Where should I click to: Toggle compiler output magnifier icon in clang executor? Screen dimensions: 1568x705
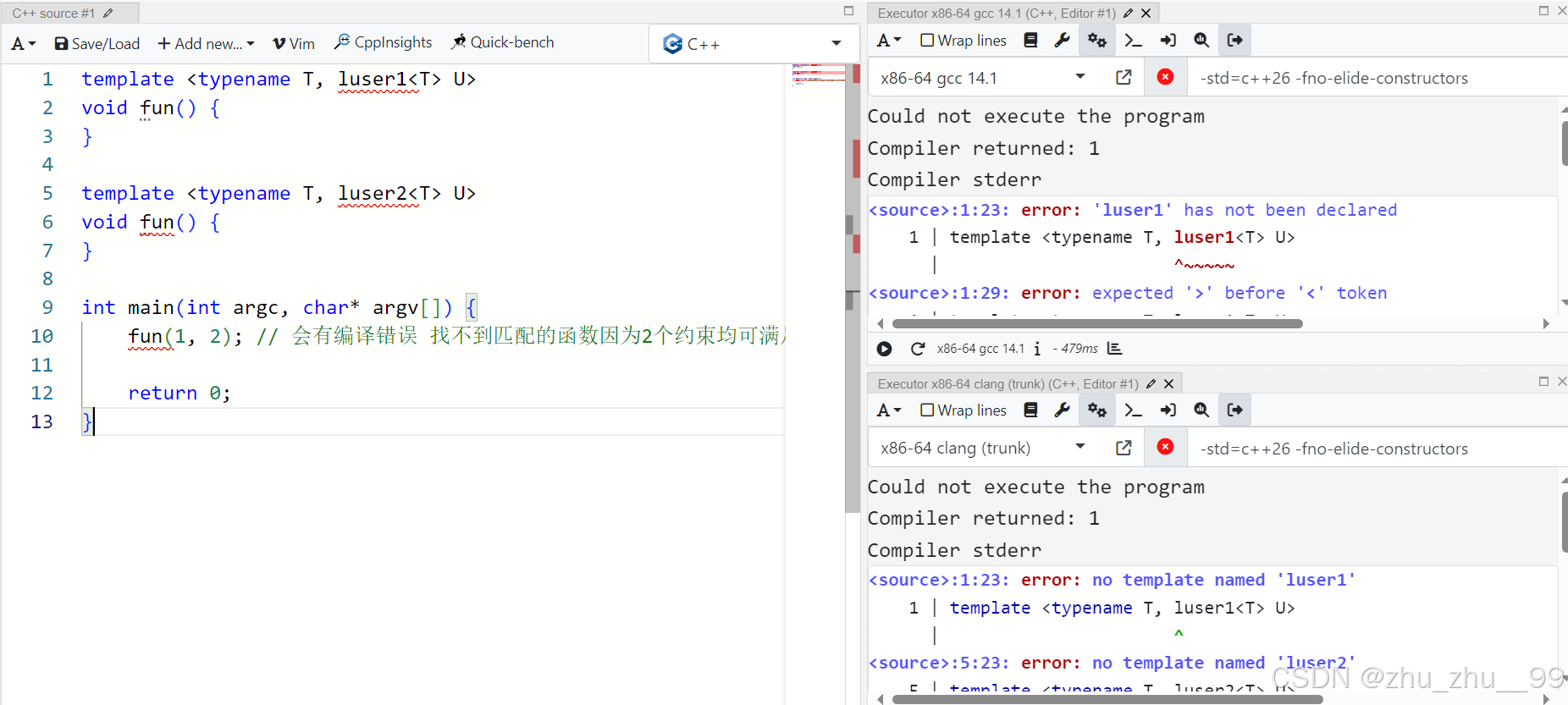pyautogui.click(x=1201, y=410)
